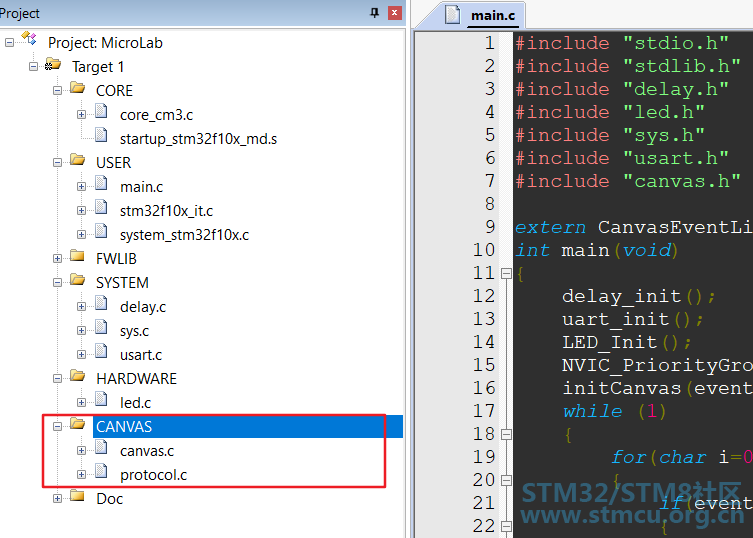The height and width of the screenshot is (538, 753).
Task: Select canvas.c in the project tree
Action: coord(147,451)
